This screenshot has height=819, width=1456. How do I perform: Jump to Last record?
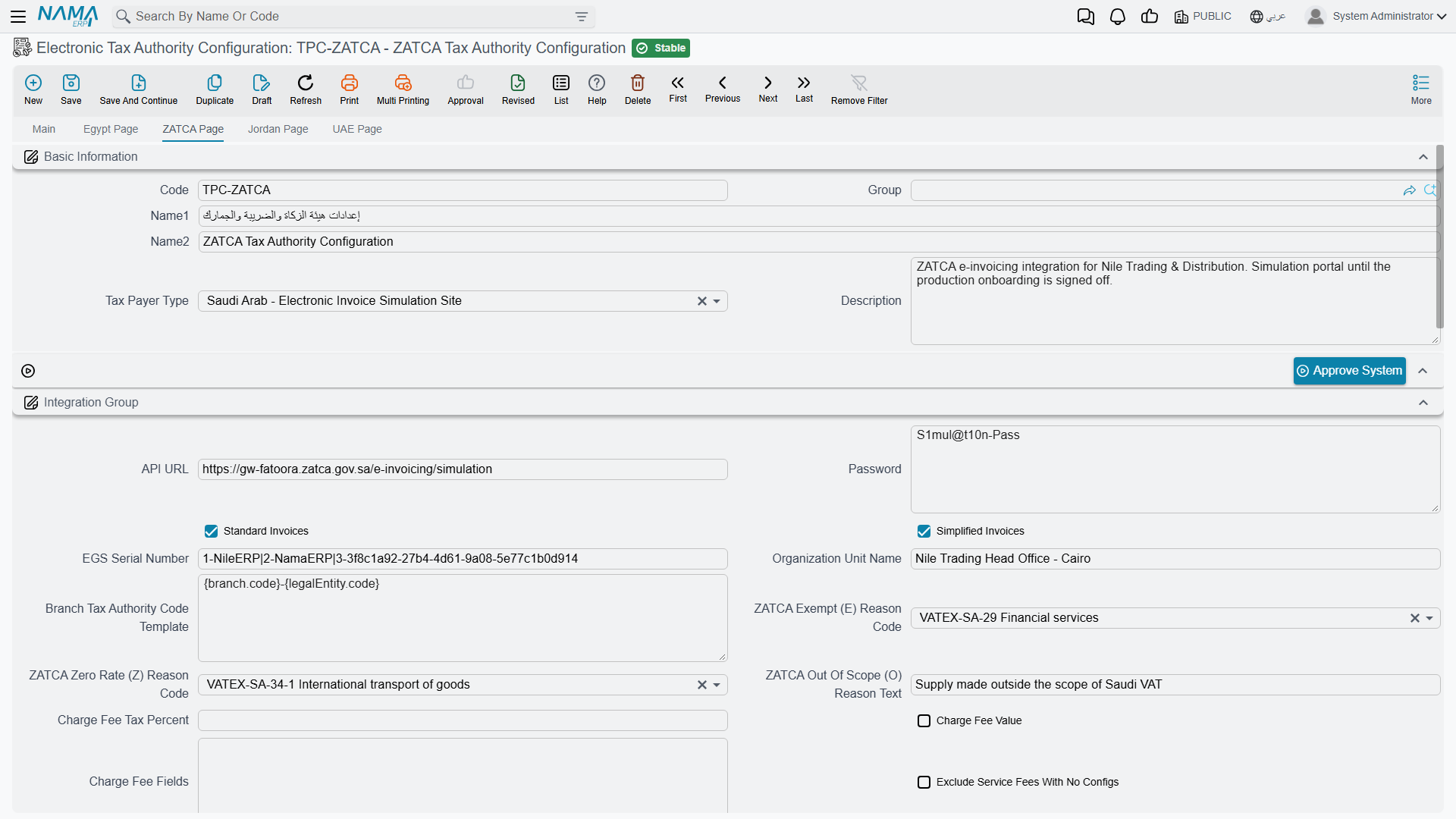point(804,88)
